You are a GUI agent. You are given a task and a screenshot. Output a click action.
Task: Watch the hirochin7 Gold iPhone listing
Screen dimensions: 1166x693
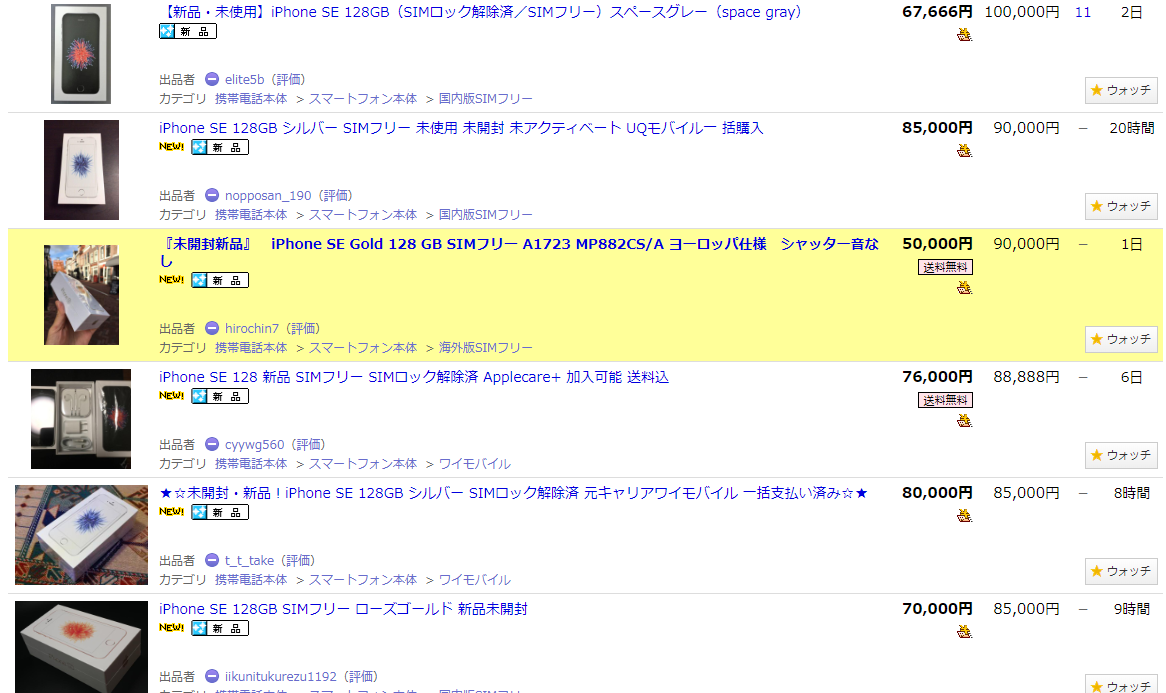pos(1121,339)
